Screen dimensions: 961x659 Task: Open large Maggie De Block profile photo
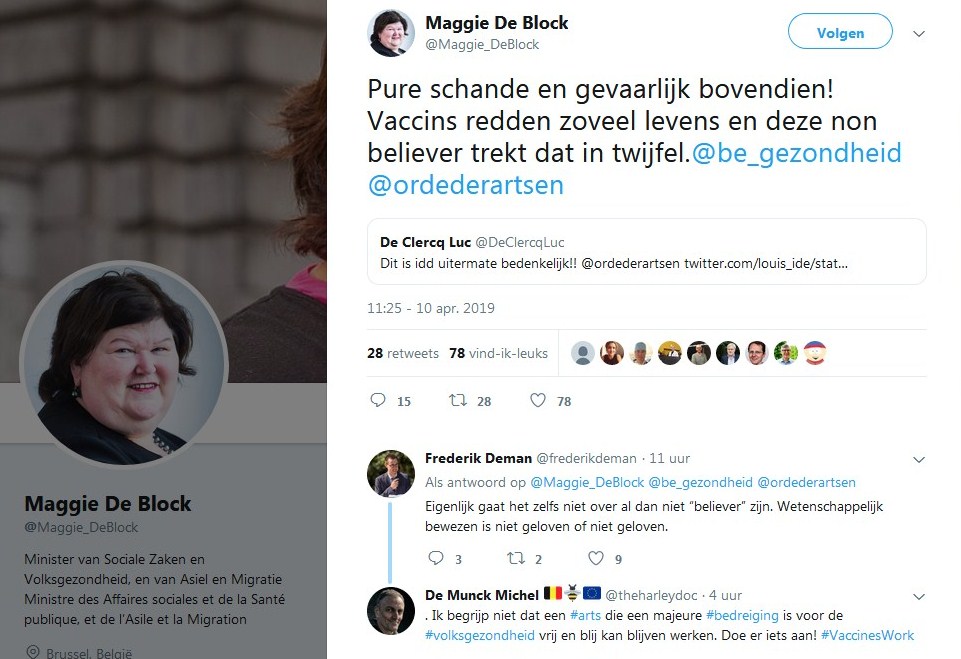coord(124,364)
